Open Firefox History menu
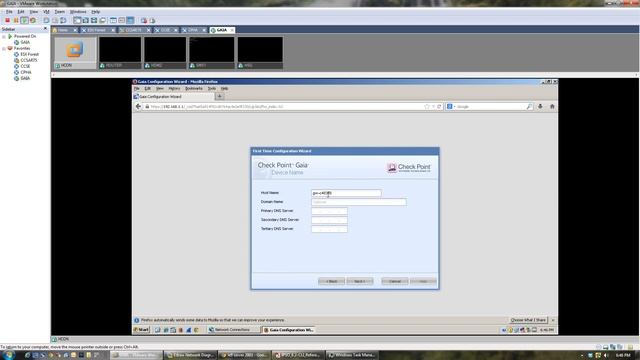 click(174, 89)
